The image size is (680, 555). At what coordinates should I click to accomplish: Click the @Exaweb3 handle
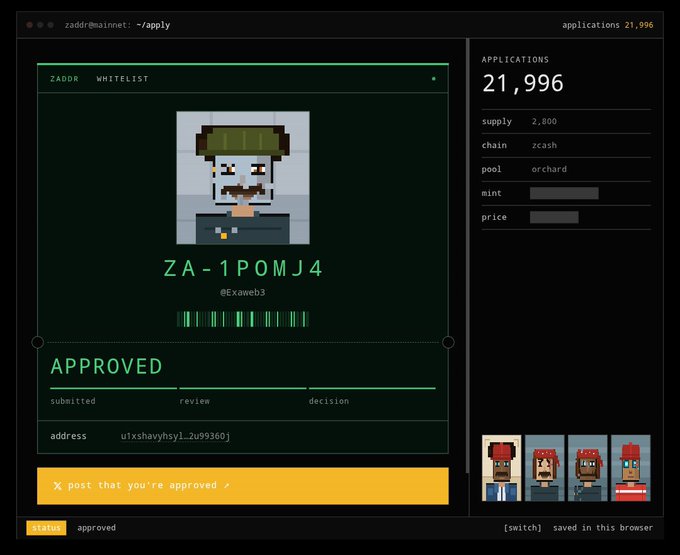243,292
